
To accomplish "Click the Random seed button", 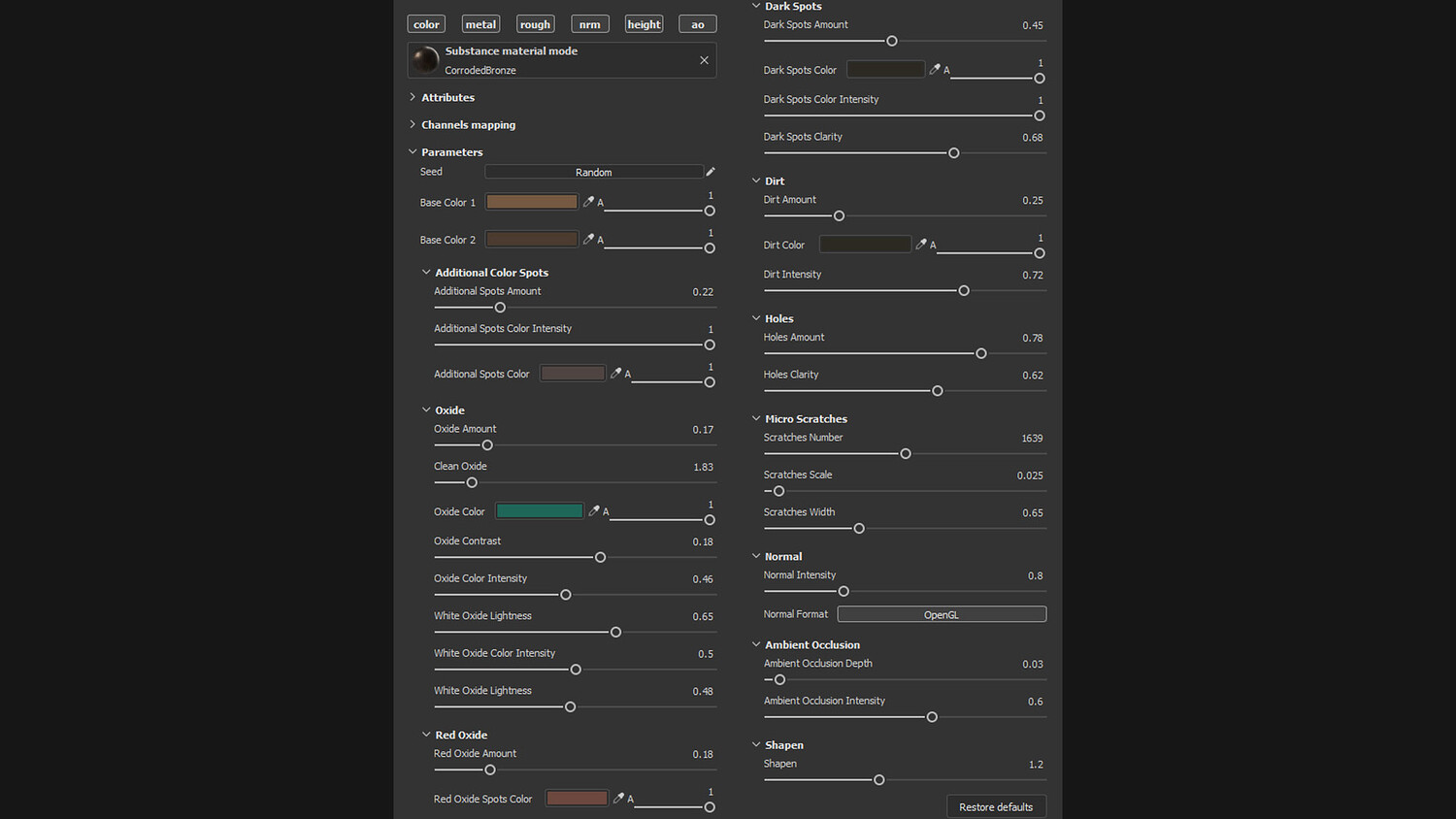I will coord(593,172).
